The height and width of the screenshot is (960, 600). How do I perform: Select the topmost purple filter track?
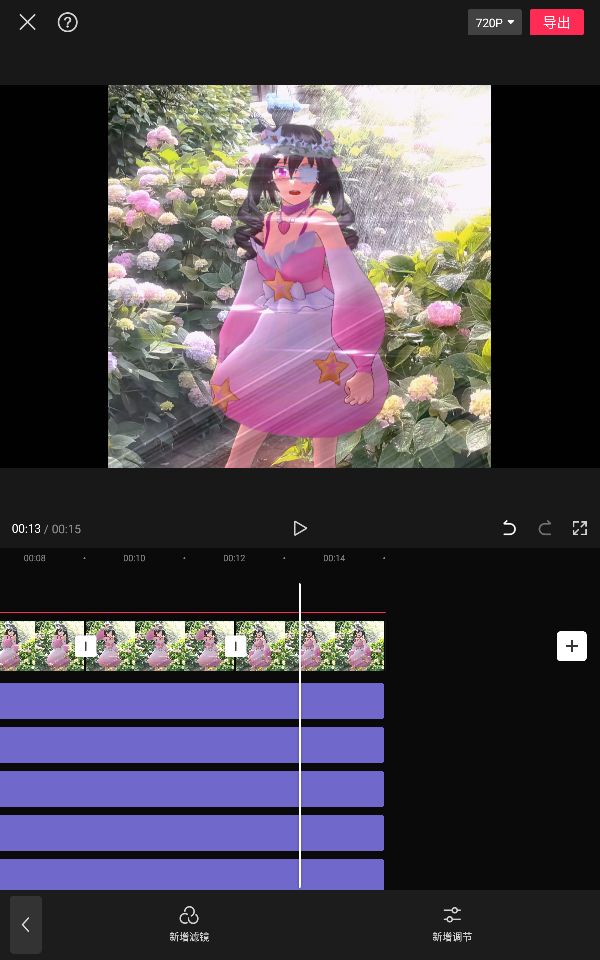pos(190,701)
